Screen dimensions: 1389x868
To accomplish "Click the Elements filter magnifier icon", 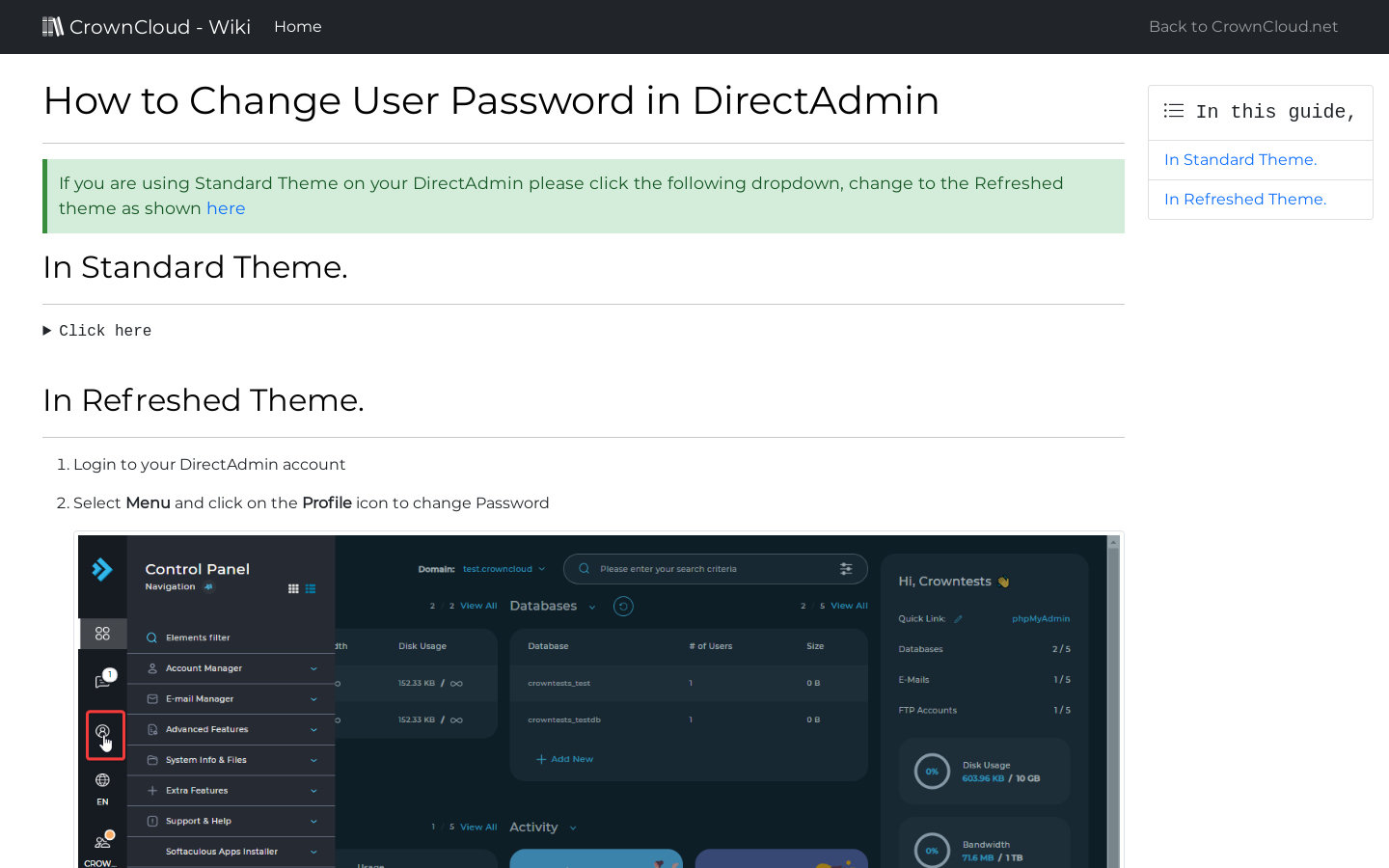I will click(x=151, y=637).
